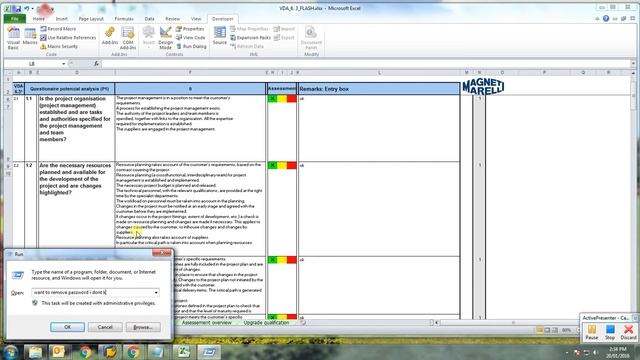
Task: Click into the formula bar
Action: [x=366, y=64]
